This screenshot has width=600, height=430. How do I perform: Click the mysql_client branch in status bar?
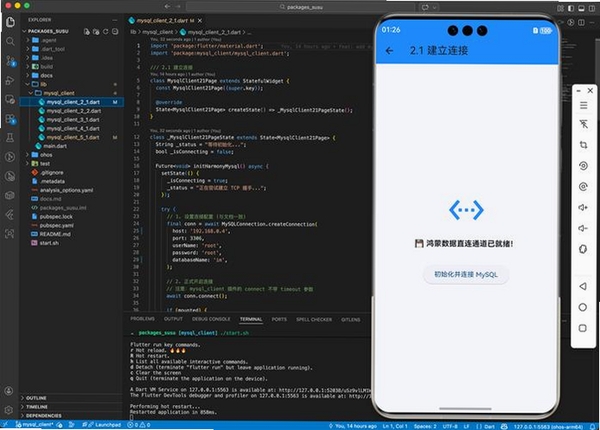[35, 425]
